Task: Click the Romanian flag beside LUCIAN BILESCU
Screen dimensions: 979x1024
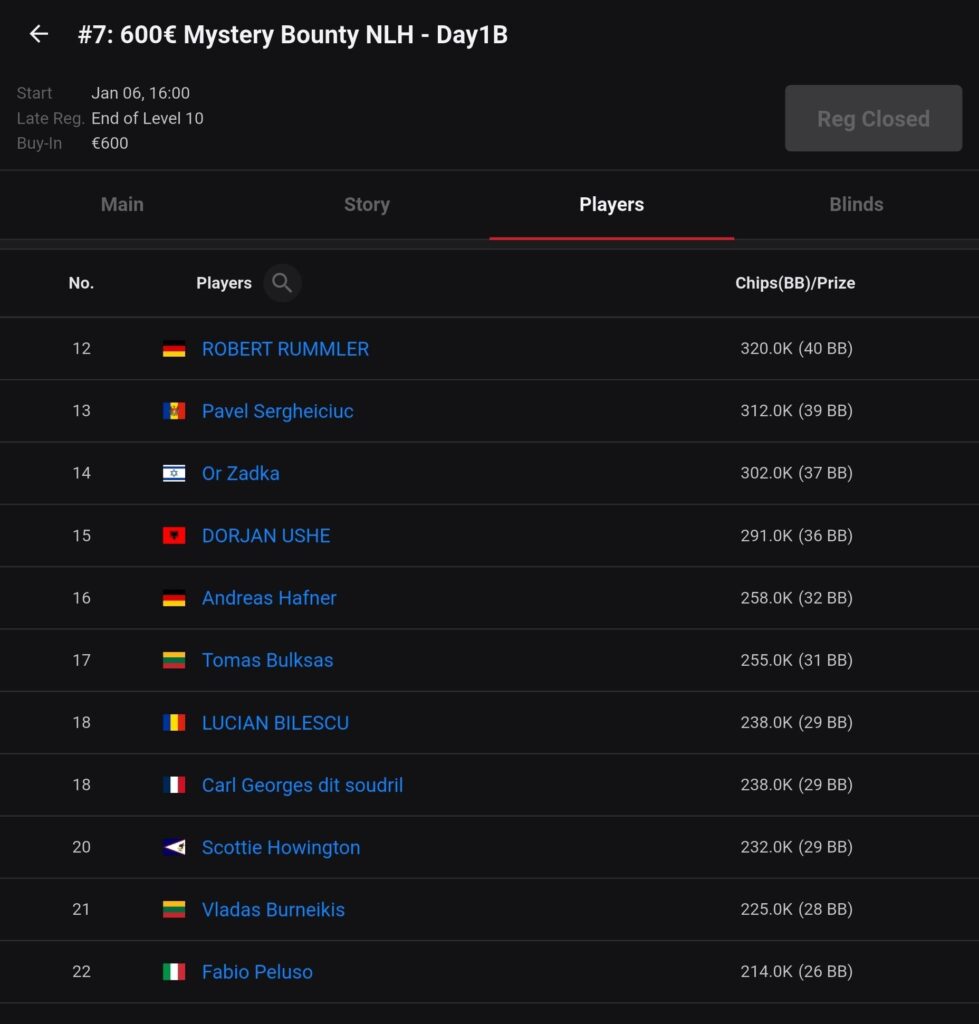Action: (174, 723)
